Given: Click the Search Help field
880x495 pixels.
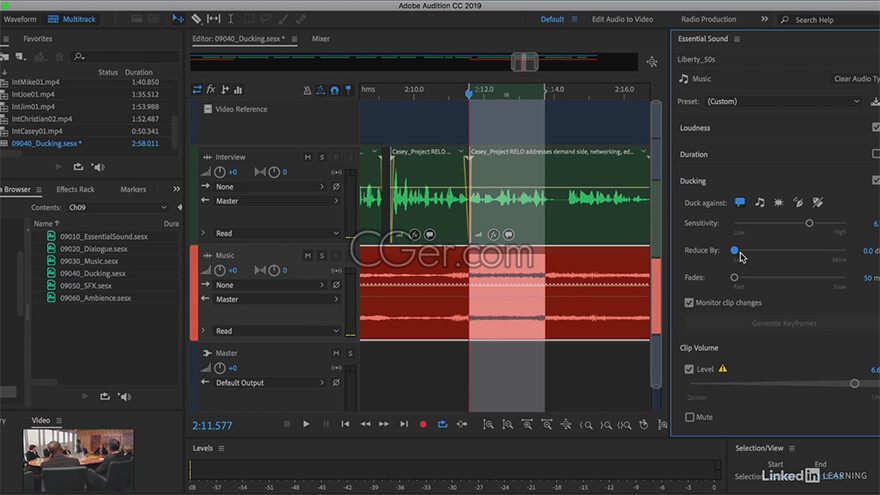Looking at the screenshot, I should click(x=831, y=20).
